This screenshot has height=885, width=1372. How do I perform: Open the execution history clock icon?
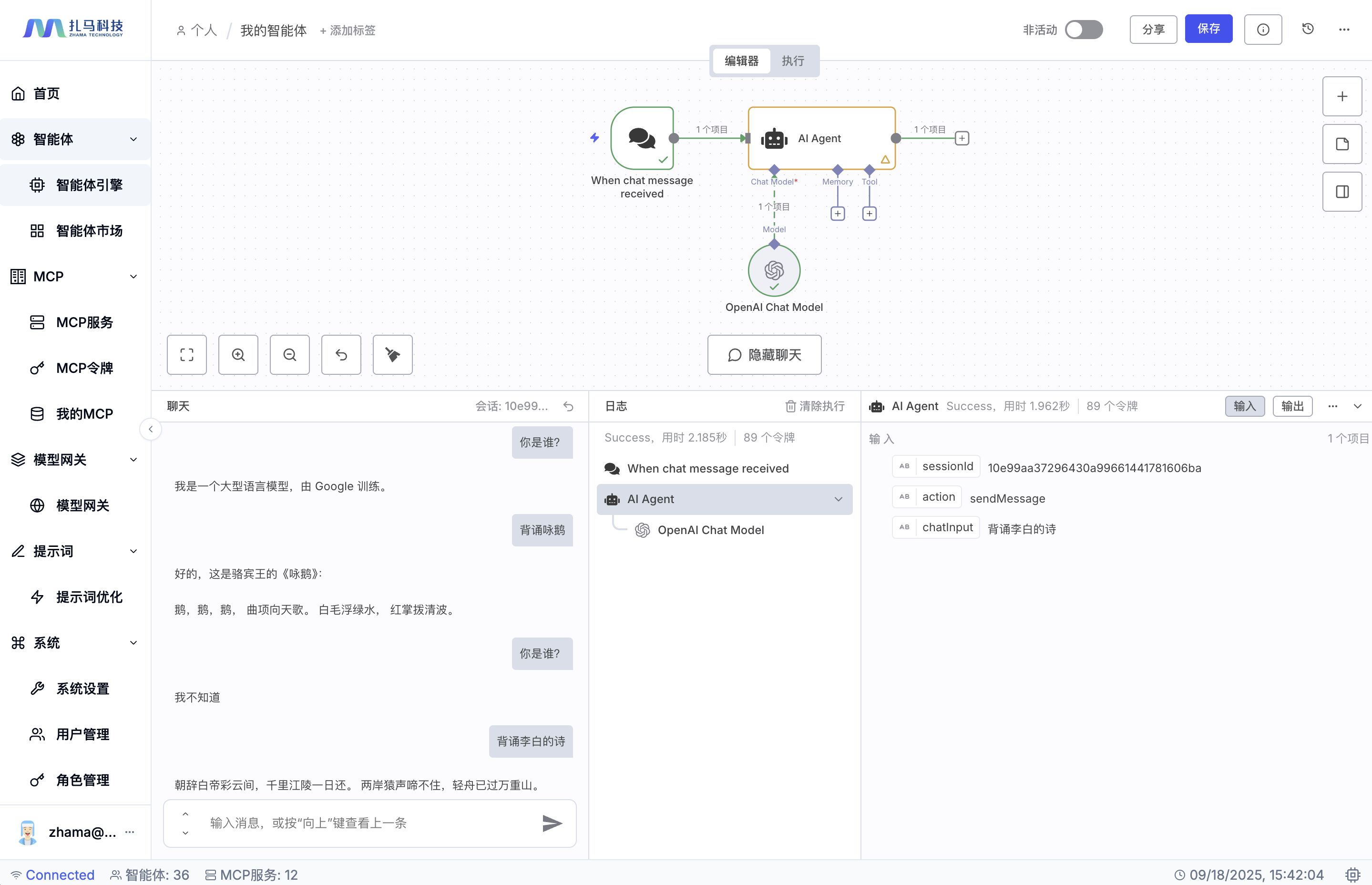(x=1308, y=29)
